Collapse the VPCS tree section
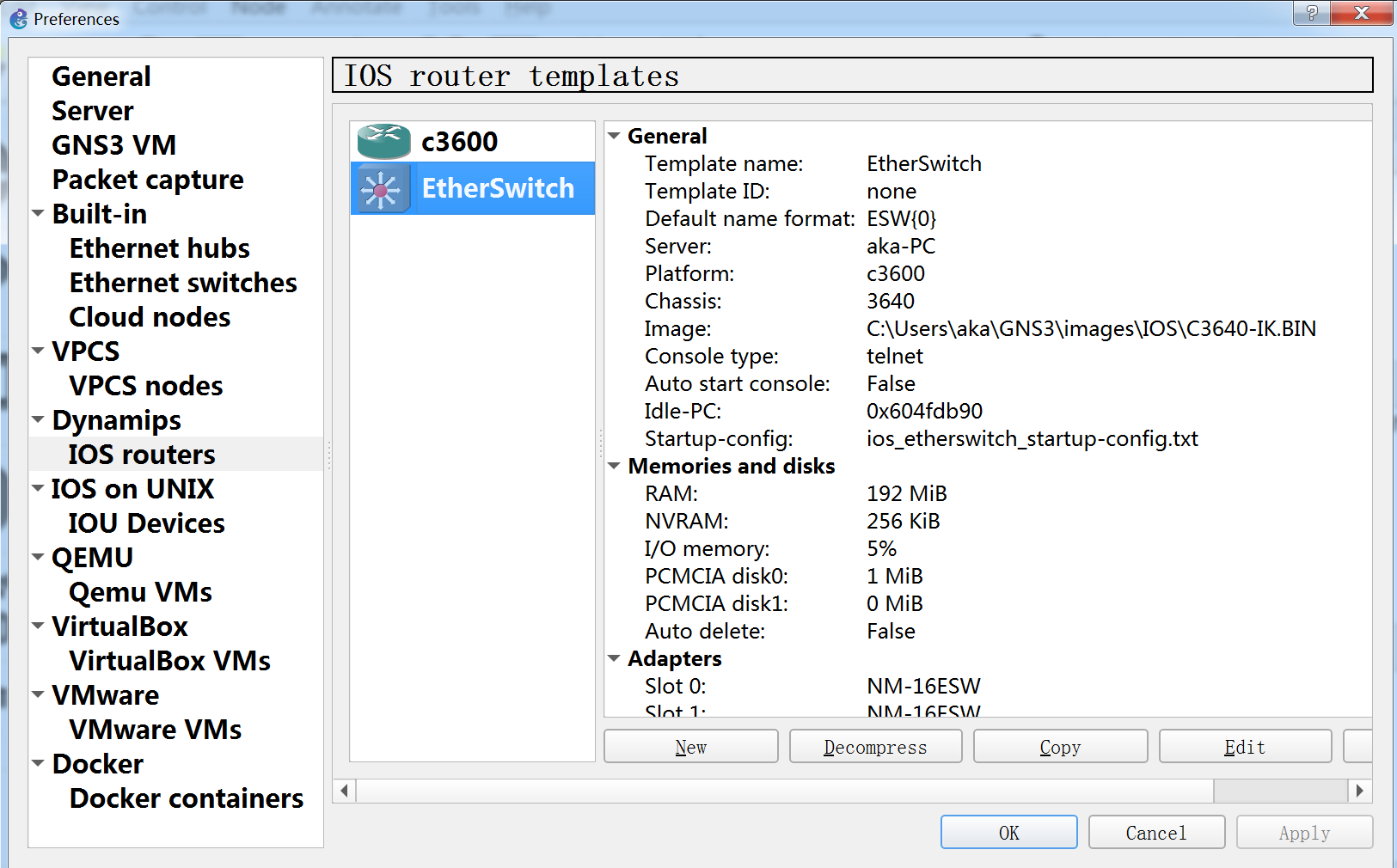 click(x=38, y=350)
